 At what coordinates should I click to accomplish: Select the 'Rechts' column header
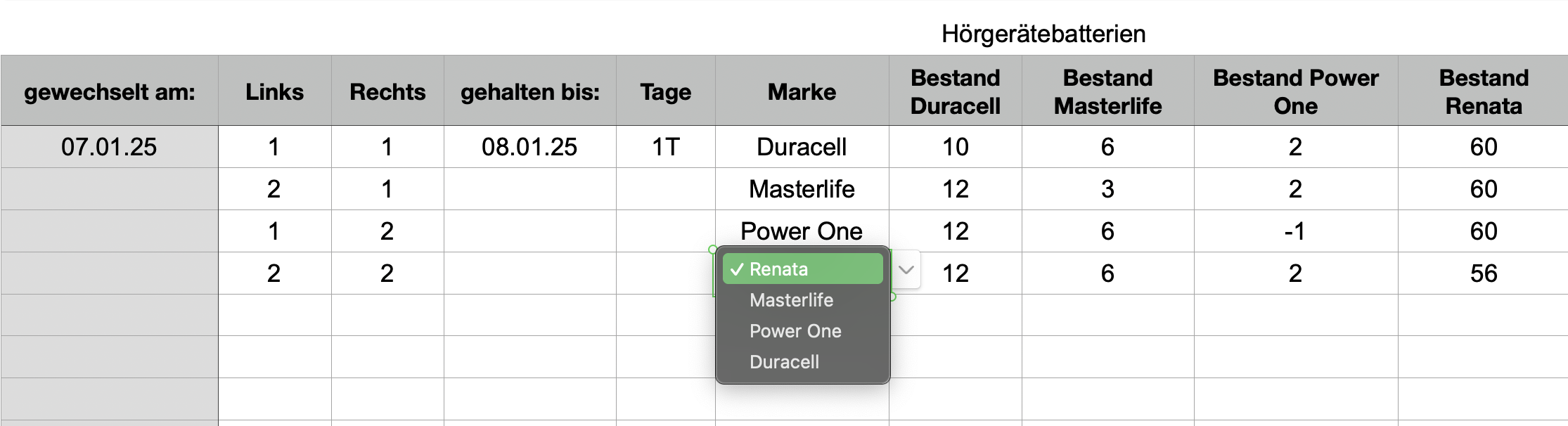pyautogui.click(x=387, y=92)
